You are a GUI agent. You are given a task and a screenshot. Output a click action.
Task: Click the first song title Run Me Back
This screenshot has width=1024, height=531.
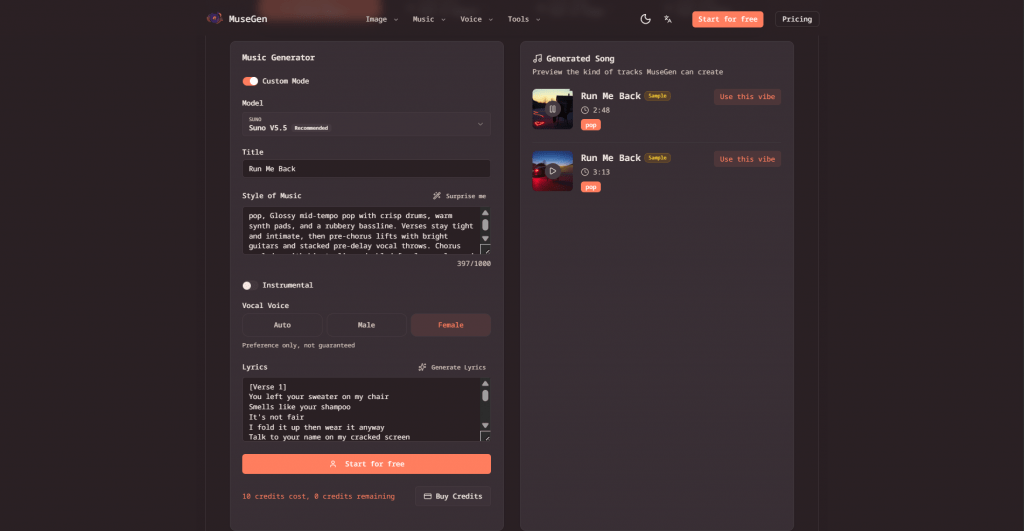tap(611, 96)
